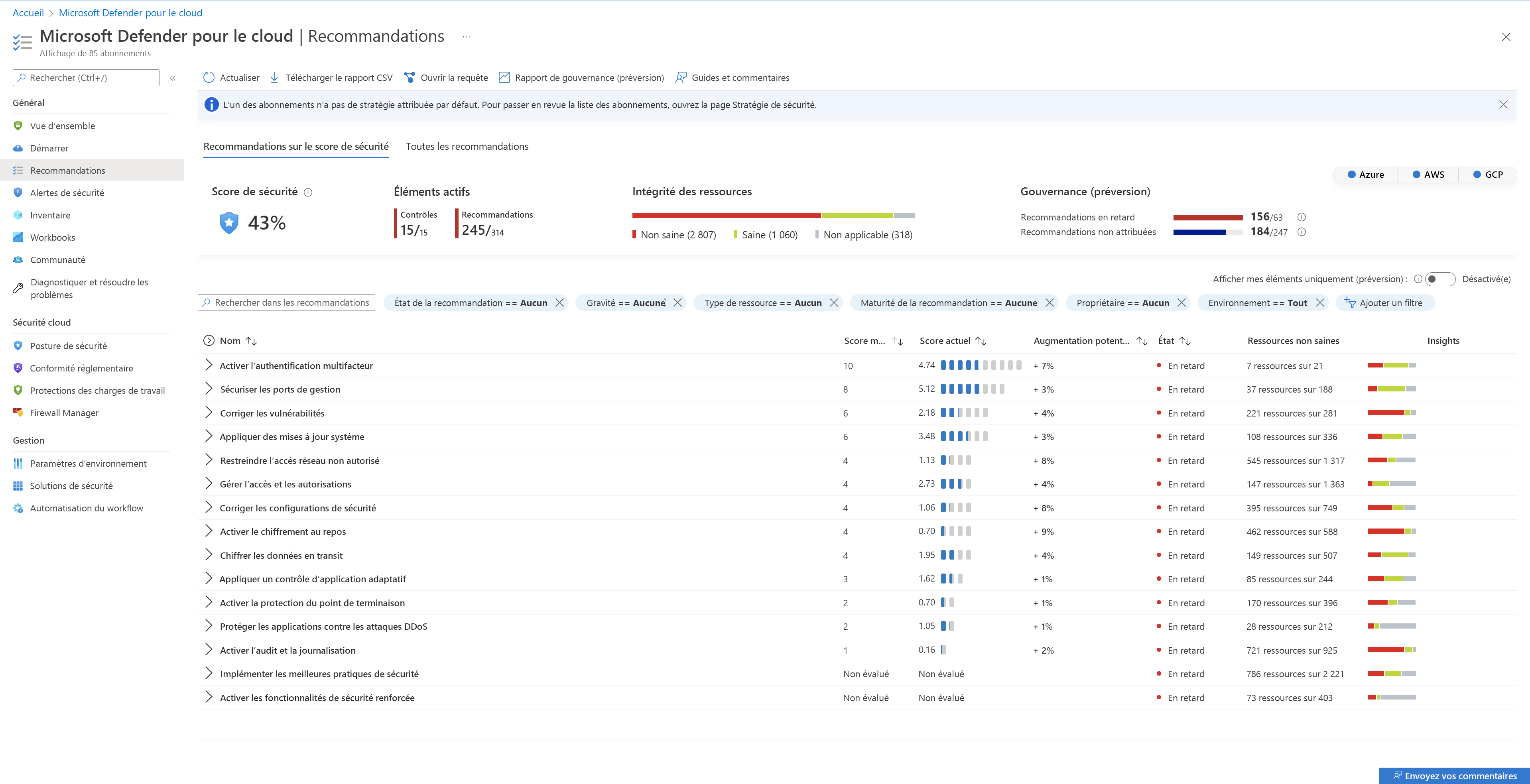Expand Chiffrer les données en transit row
The image size is (1530, 784).
click(209, 555)
